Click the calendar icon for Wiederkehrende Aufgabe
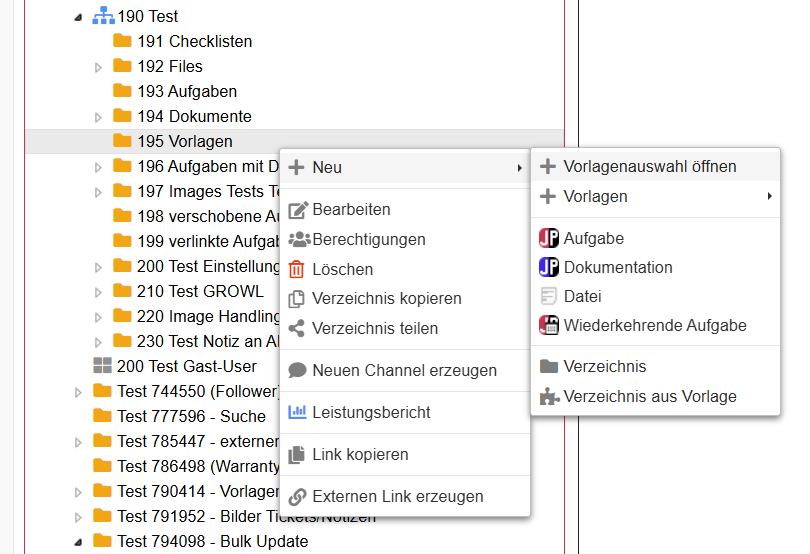810x554 pixels. coord(549,325)
